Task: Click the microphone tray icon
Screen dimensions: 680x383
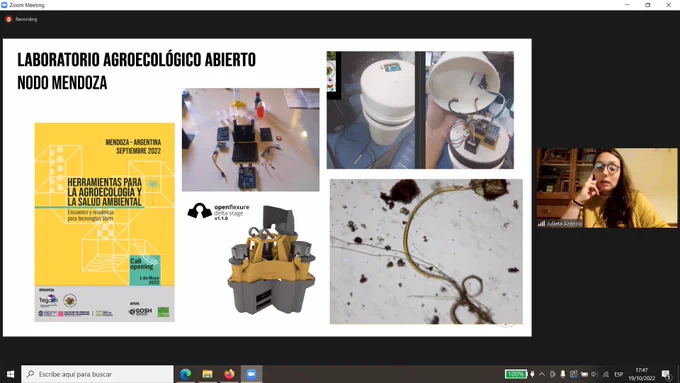Action: 562,374
